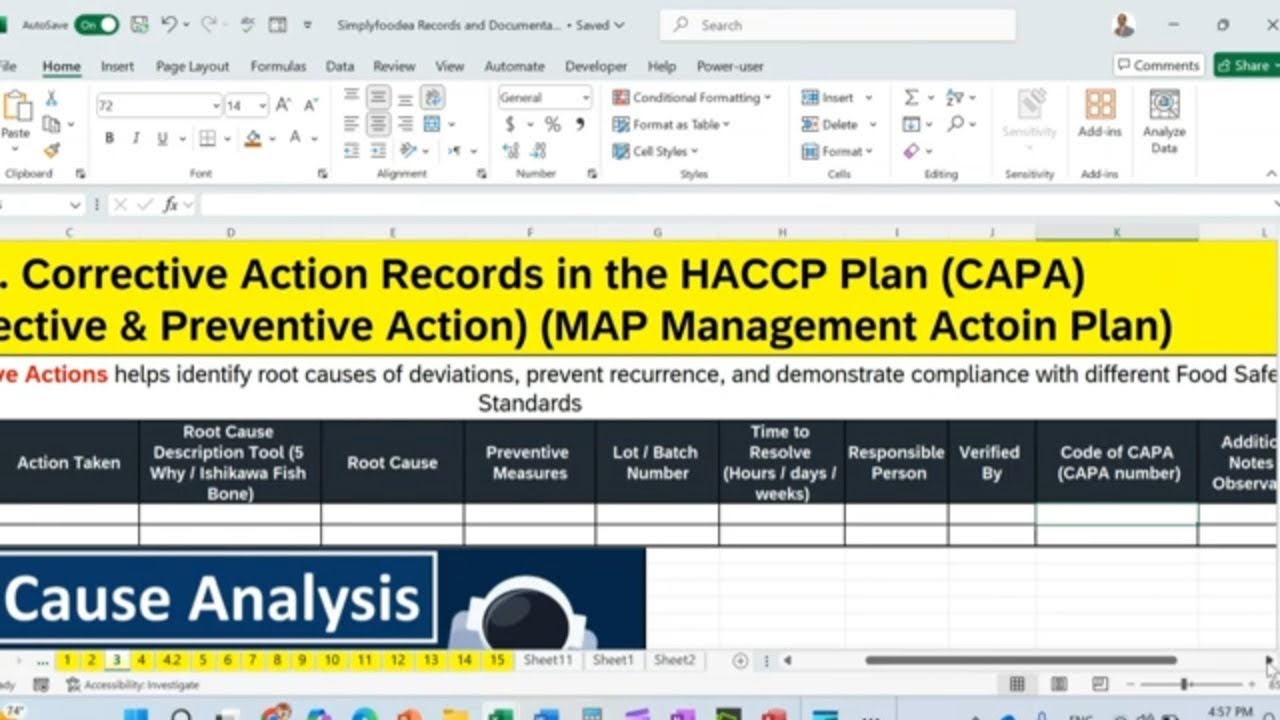Add a new sheet with plus icon
Viewport: 1280px width, 720px height.
(740, 660)
